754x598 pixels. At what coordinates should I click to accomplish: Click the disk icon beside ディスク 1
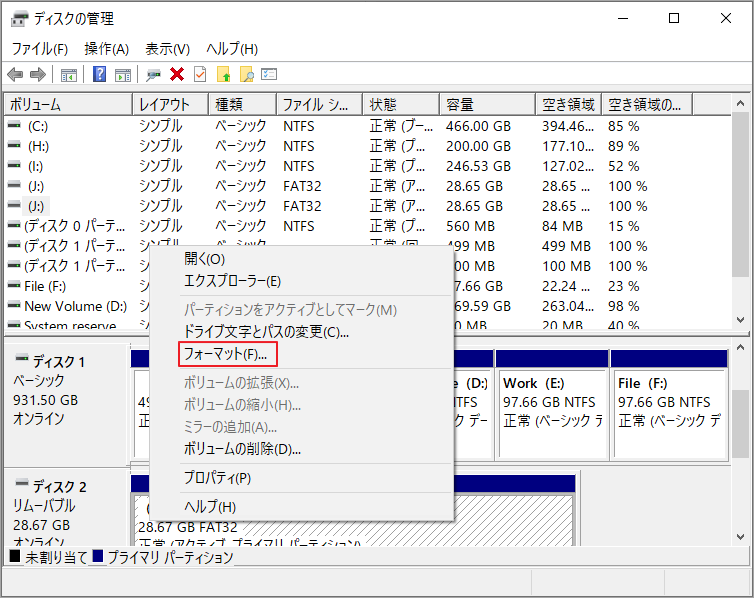(x=22, y=358)
